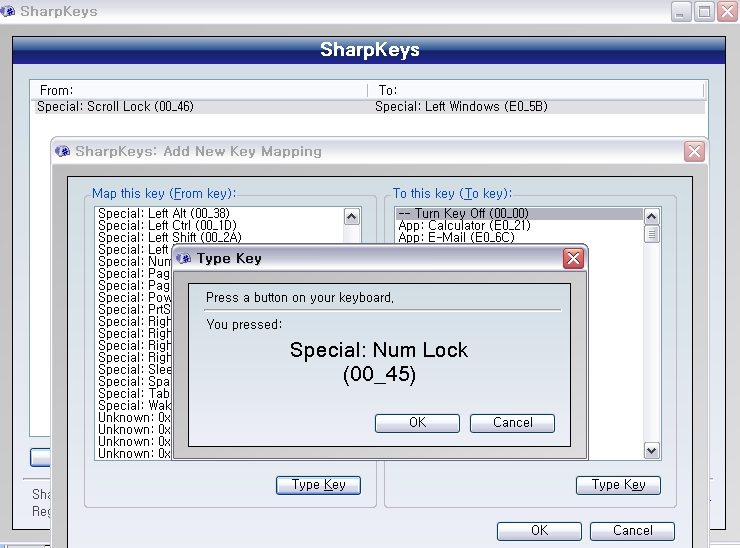The width and height of the screenshot is (740, 548).
Task: Click the To list scroll down arrow
Action: click(651, 450)
